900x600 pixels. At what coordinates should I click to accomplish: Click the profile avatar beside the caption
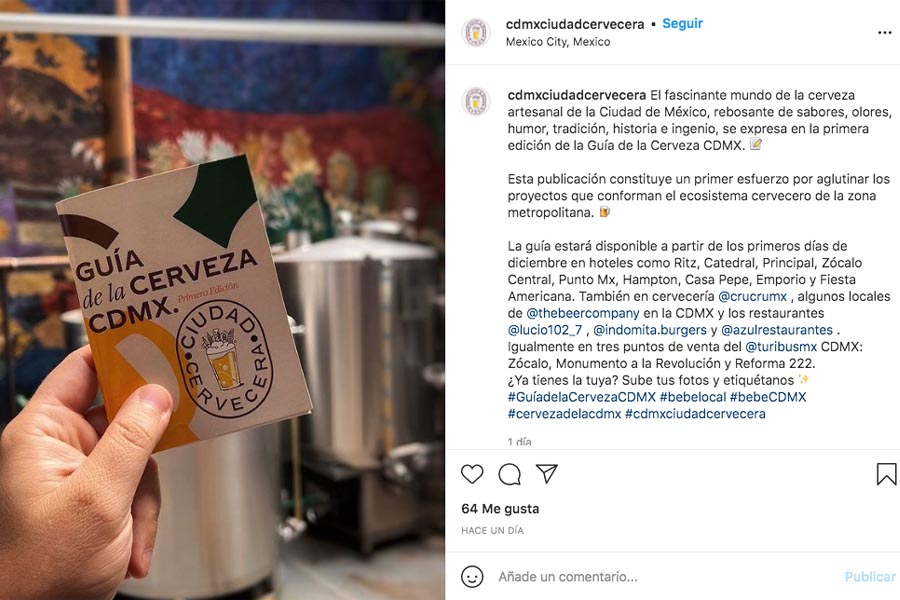[x=476, y=102]
